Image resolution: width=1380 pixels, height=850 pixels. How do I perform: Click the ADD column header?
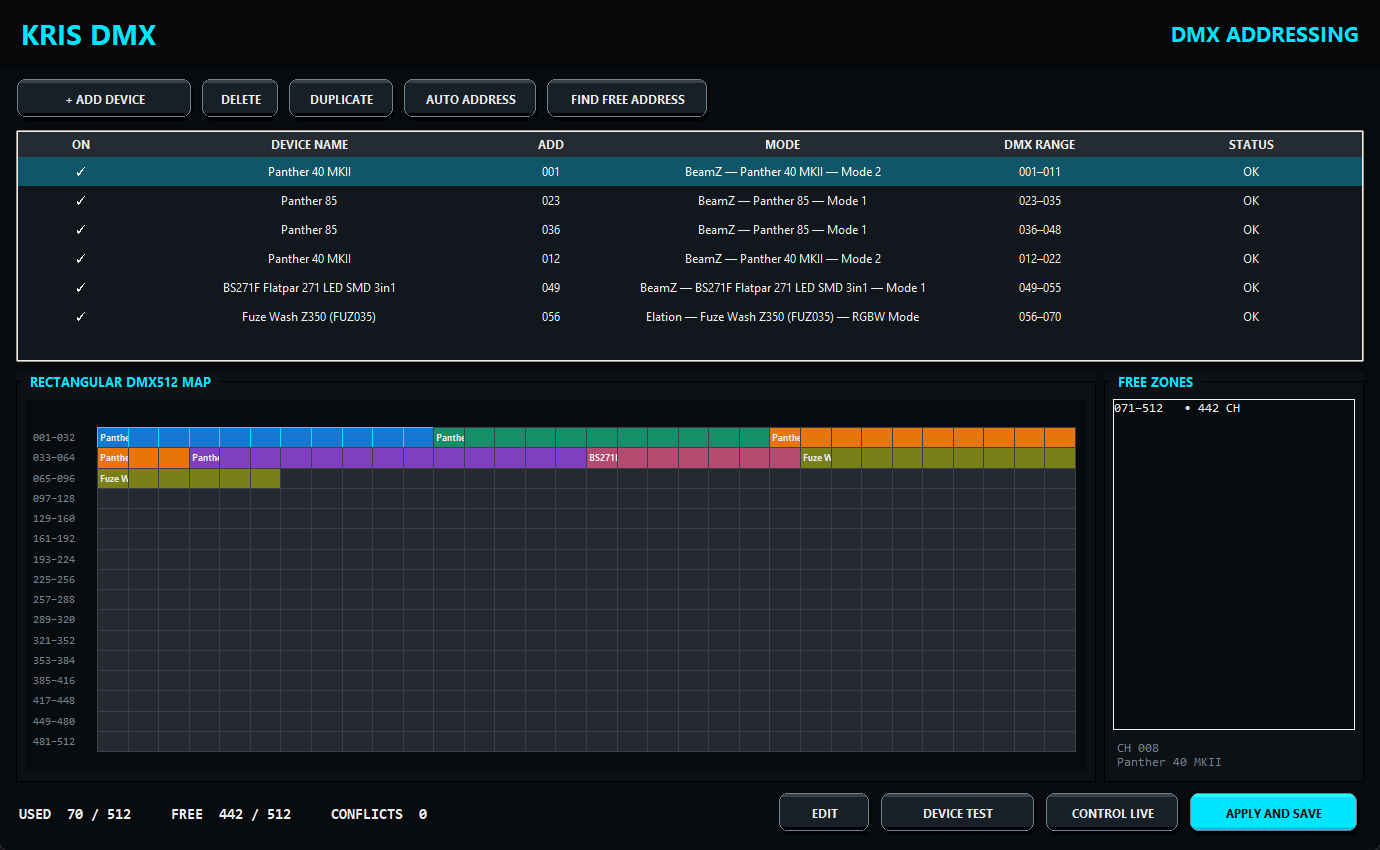pyautogui.click(x=551, y=145)
